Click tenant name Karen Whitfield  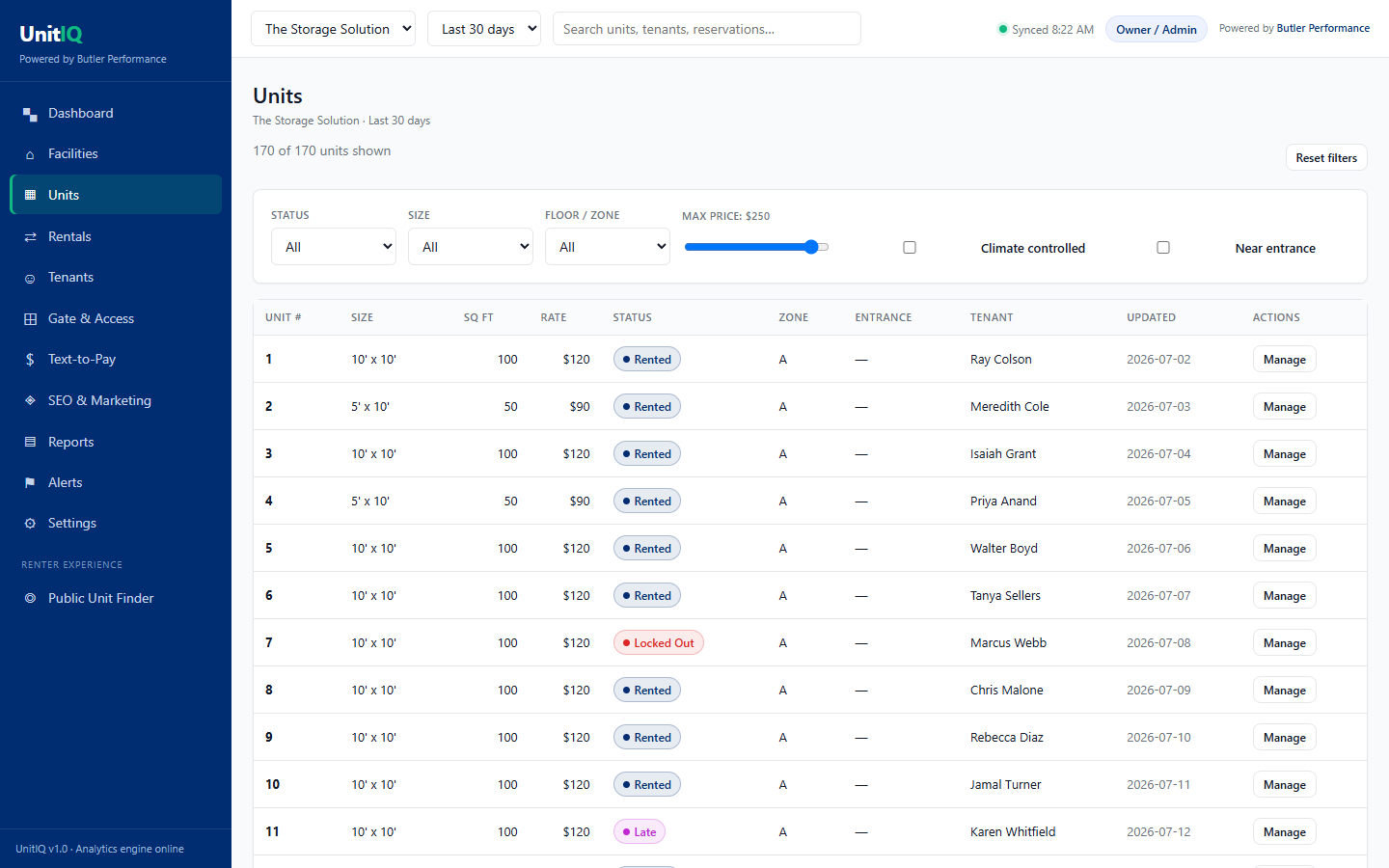(x=1013, y=832)
